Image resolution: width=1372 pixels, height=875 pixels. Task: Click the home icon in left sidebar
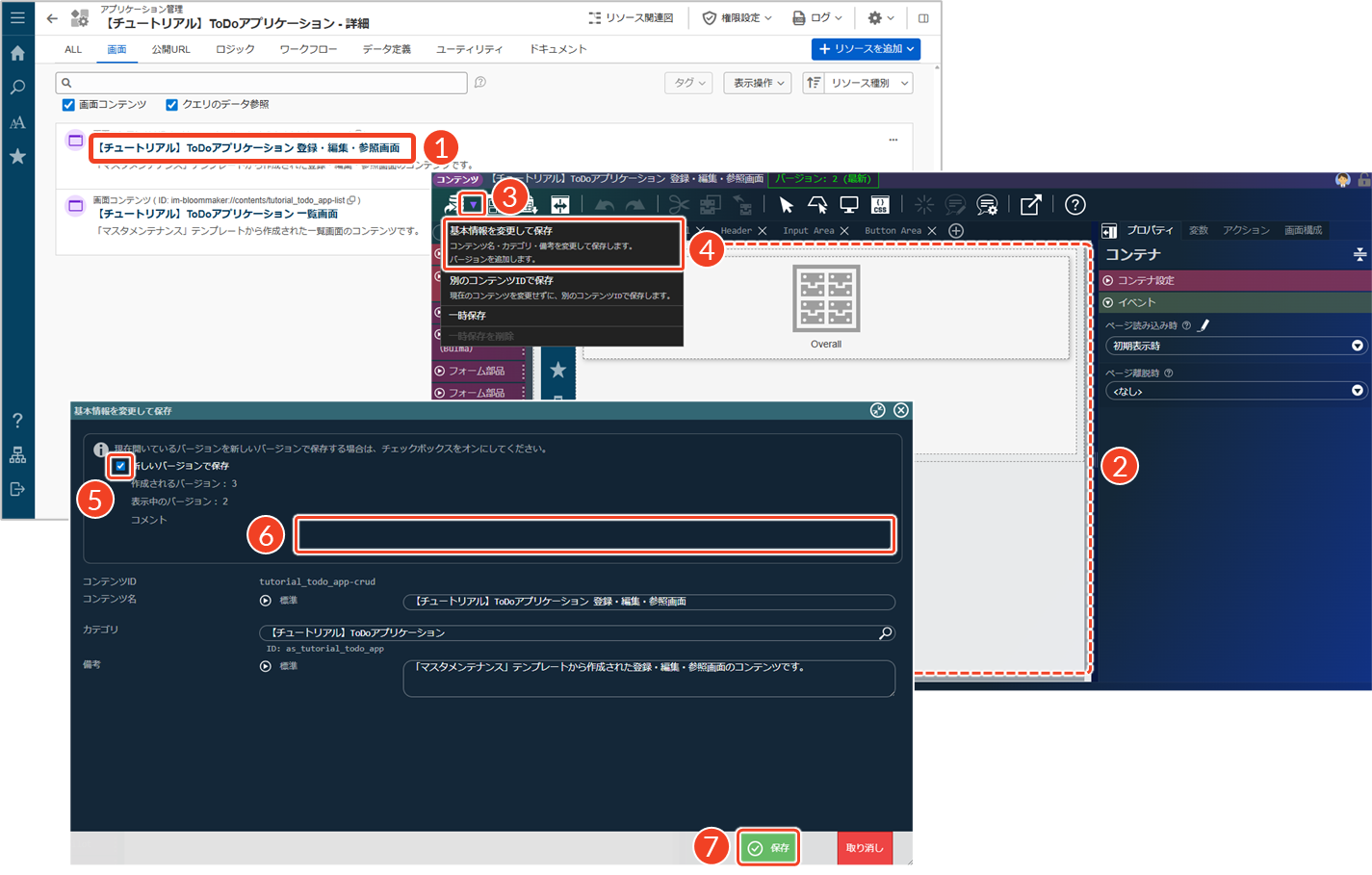pyautogui.click(x=17, y=53)
